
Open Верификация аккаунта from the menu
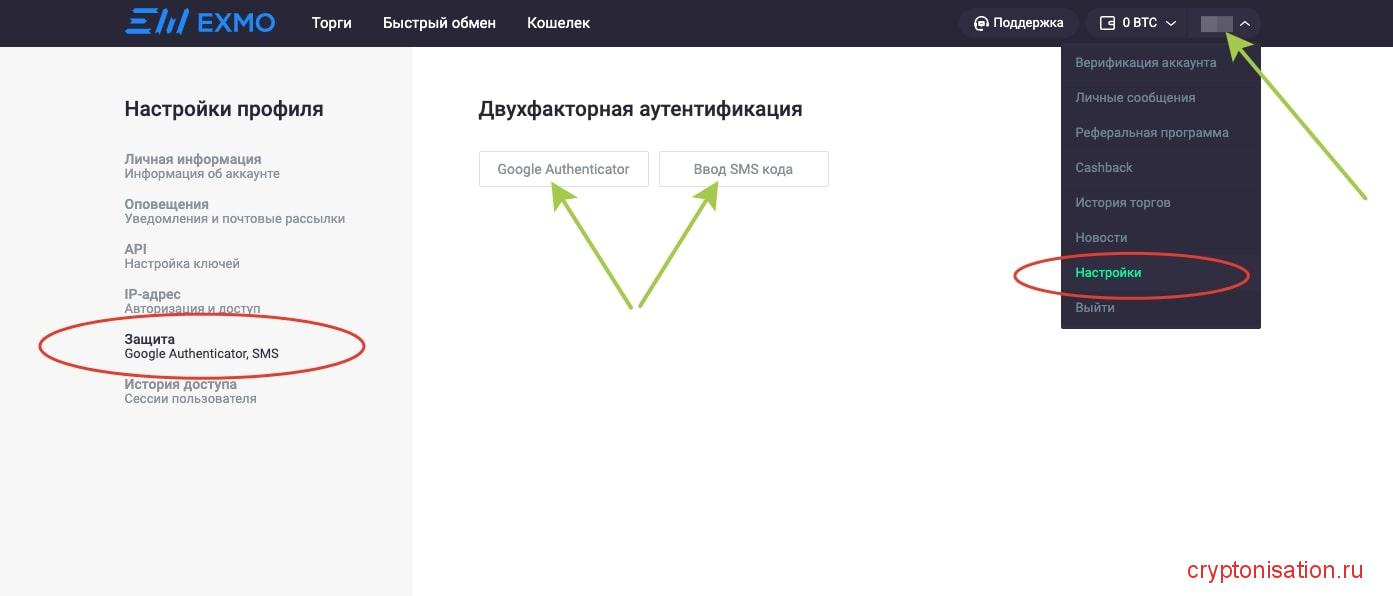click(1146, 62)
